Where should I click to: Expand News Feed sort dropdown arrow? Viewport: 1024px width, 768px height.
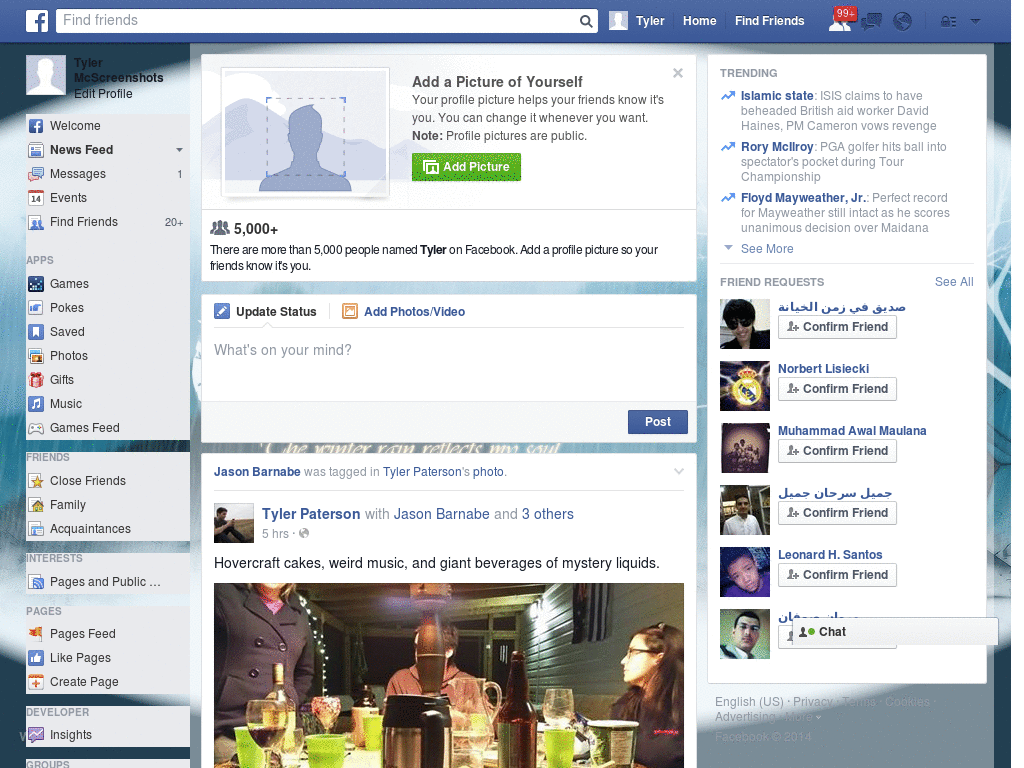pyautogui.click(x=179, y=150)
